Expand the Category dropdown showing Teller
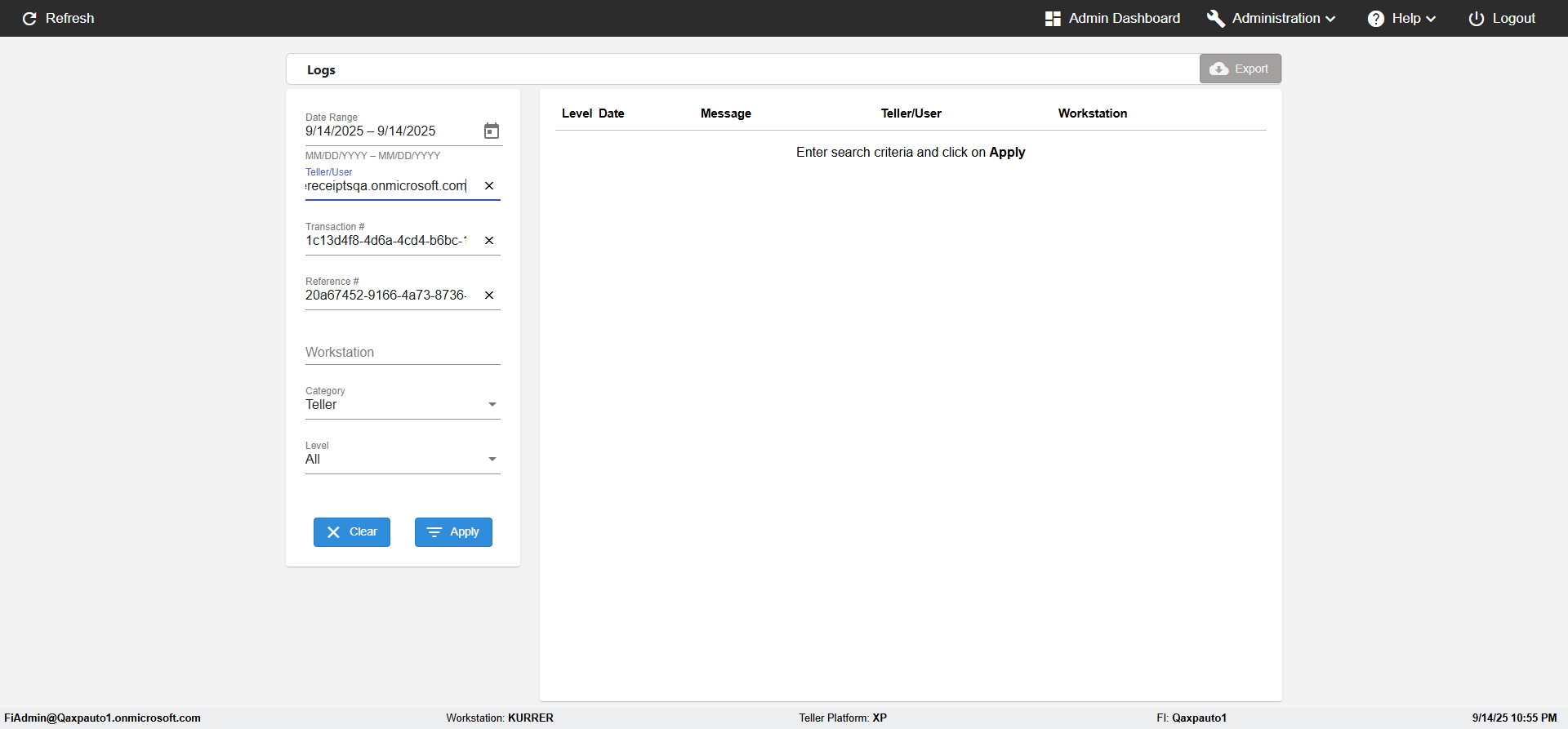The image size is (1568, 729). coord(403,405)
